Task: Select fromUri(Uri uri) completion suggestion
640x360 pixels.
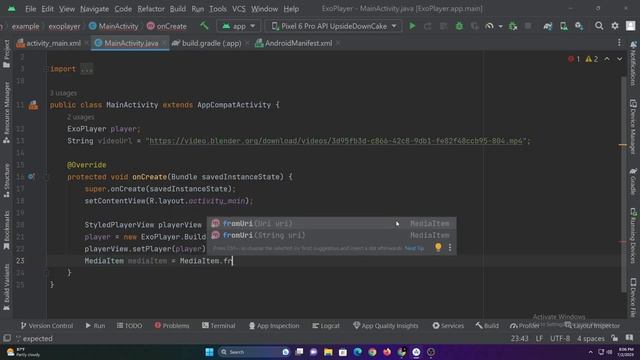Action: pos(331,223)
